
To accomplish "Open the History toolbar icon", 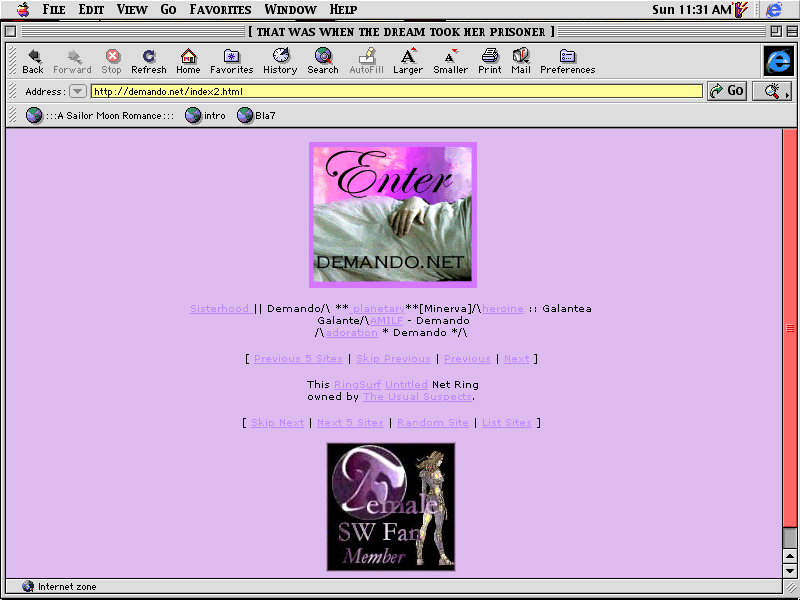I will [x=280, y=60].
